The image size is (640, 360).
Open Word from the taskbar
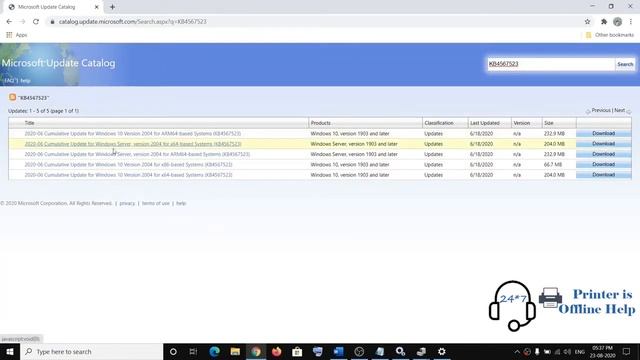click(338, 351)
